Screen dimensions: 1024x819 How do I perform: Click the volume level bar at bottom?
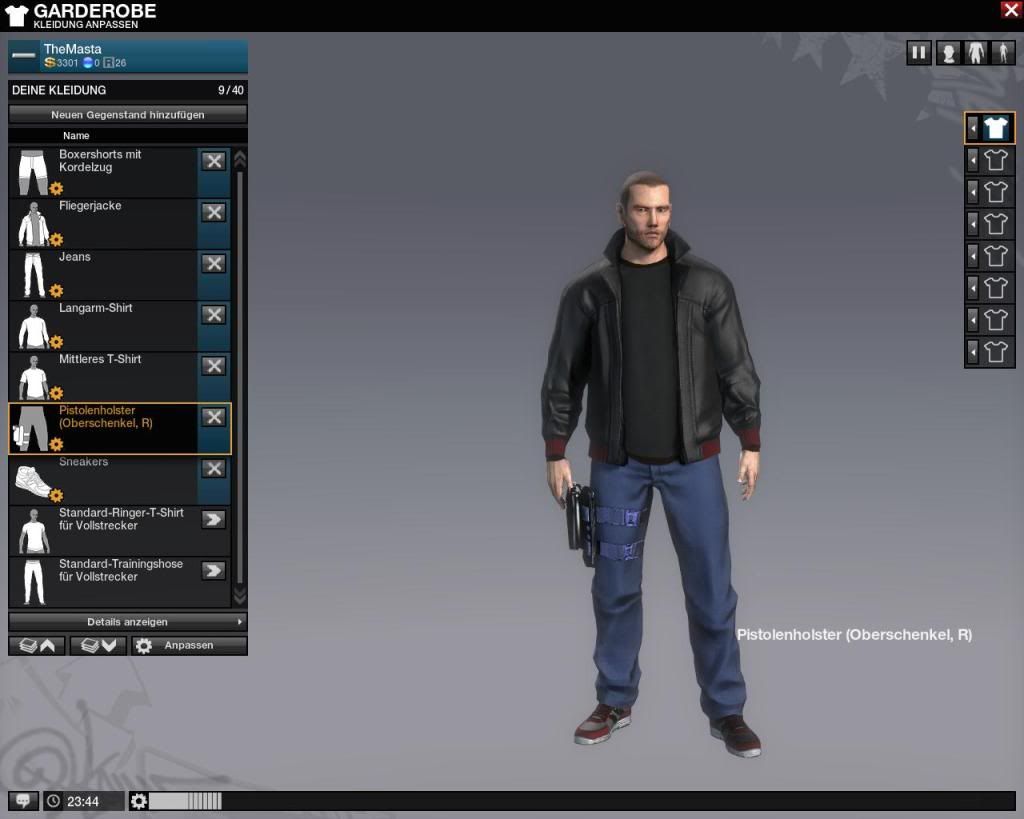(185, 801)
